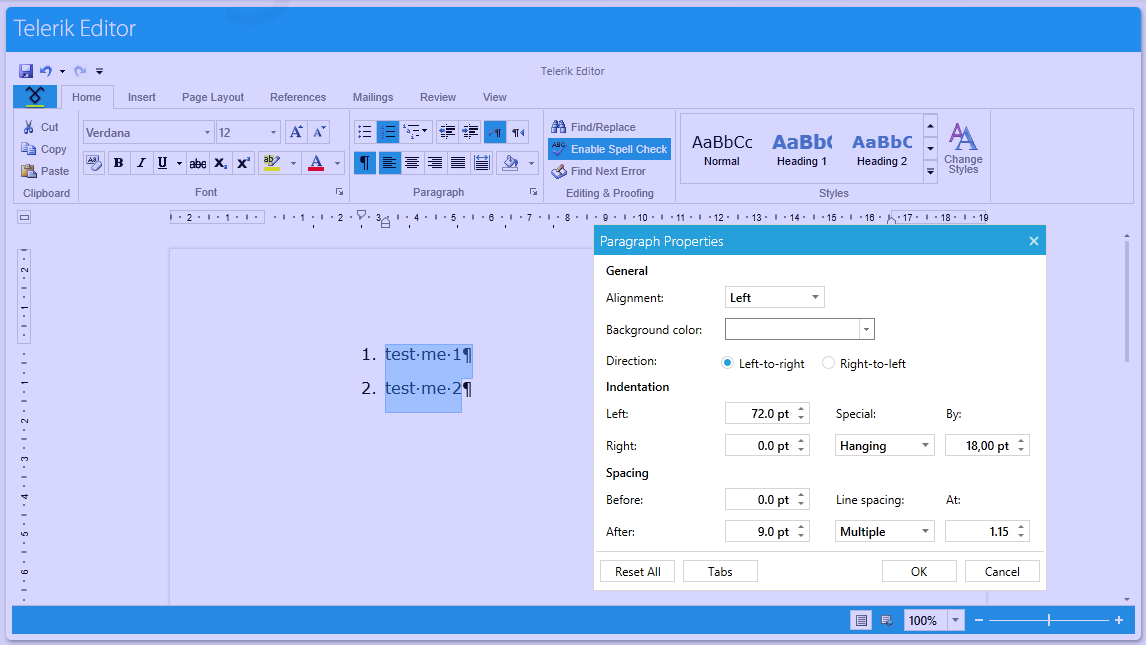Apply the red font color
The height and width of the screenshot is (645, 1146).
click(316, 163)
